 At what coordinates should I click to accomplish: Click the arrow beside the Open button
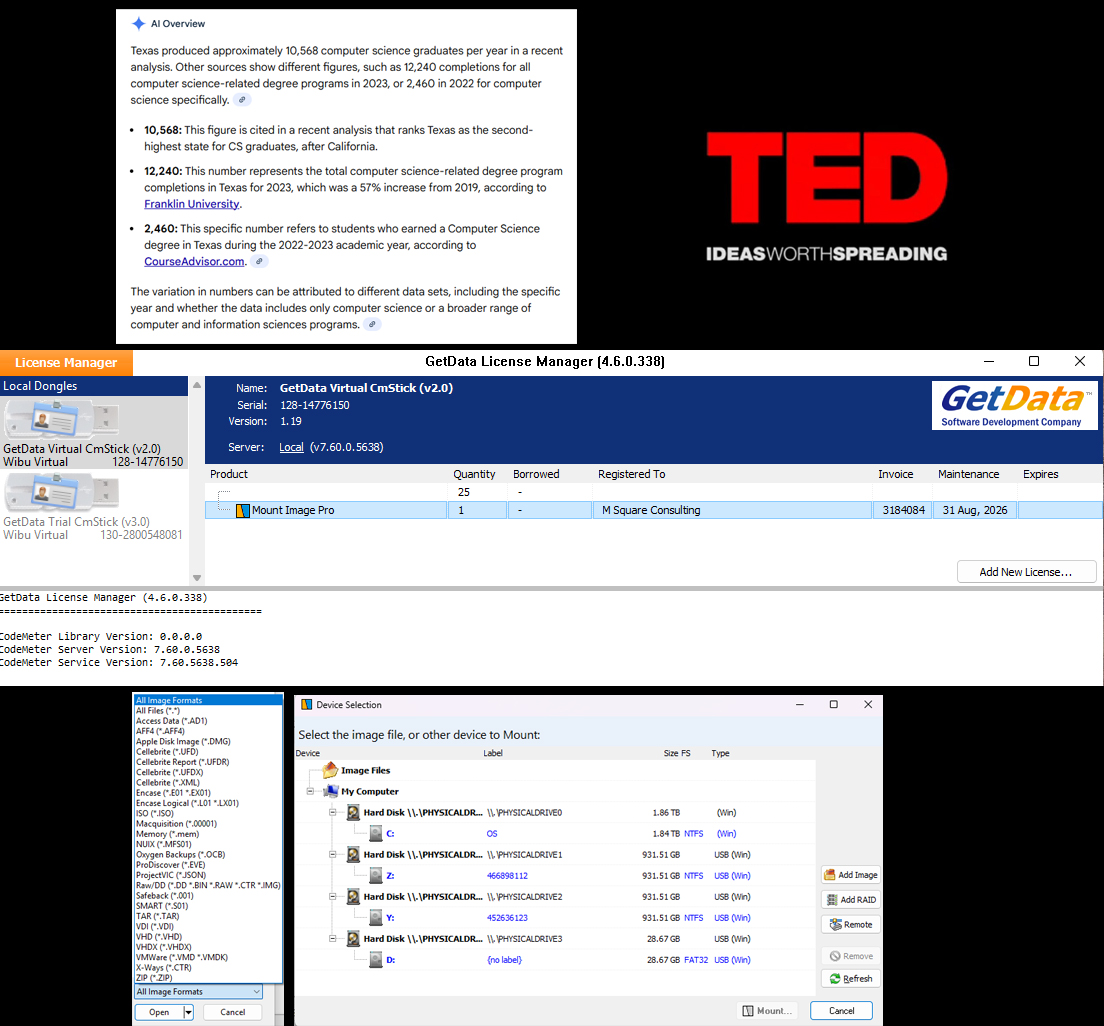(x=188, y=1012)
